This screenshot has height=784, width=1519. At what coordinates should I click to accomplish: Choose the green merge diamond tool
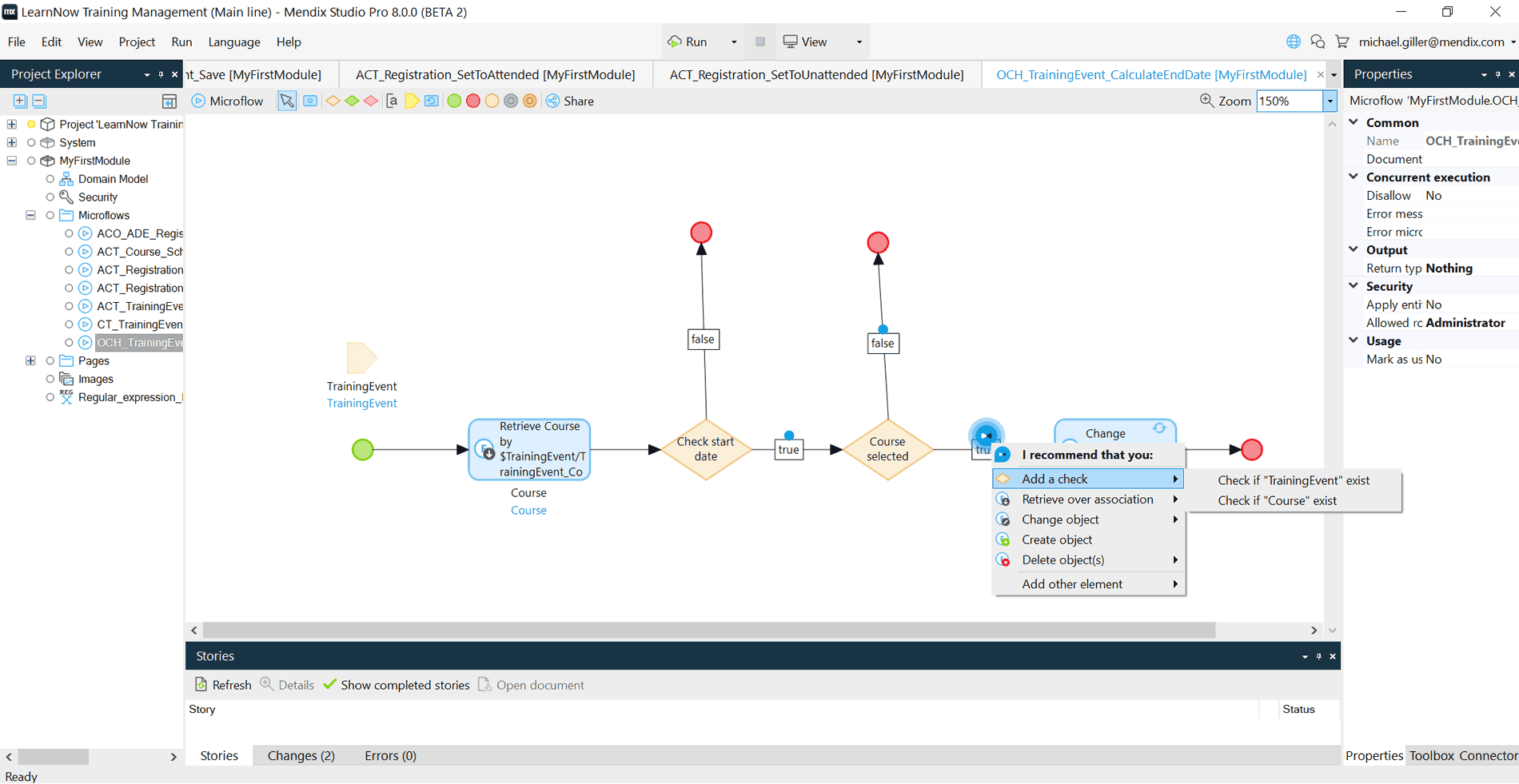point(352,101)
